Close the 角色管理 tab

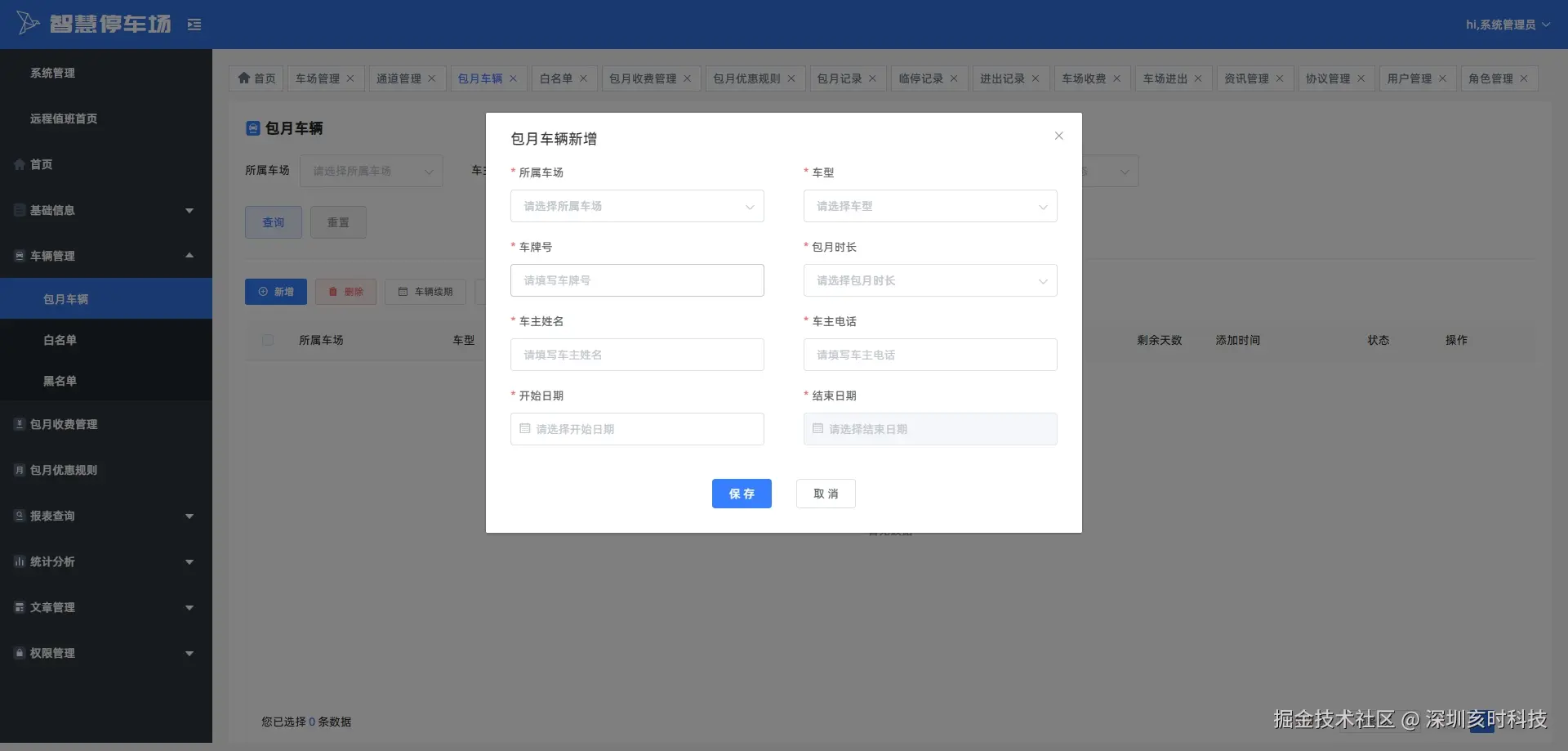[1524, 78]
